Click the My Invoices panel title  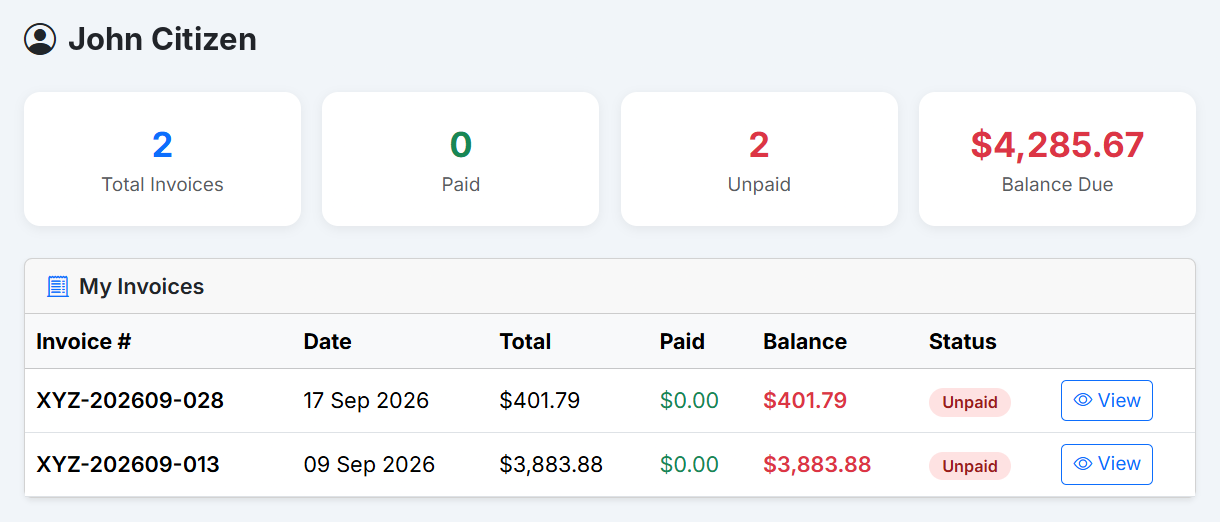tap(141, 287)
